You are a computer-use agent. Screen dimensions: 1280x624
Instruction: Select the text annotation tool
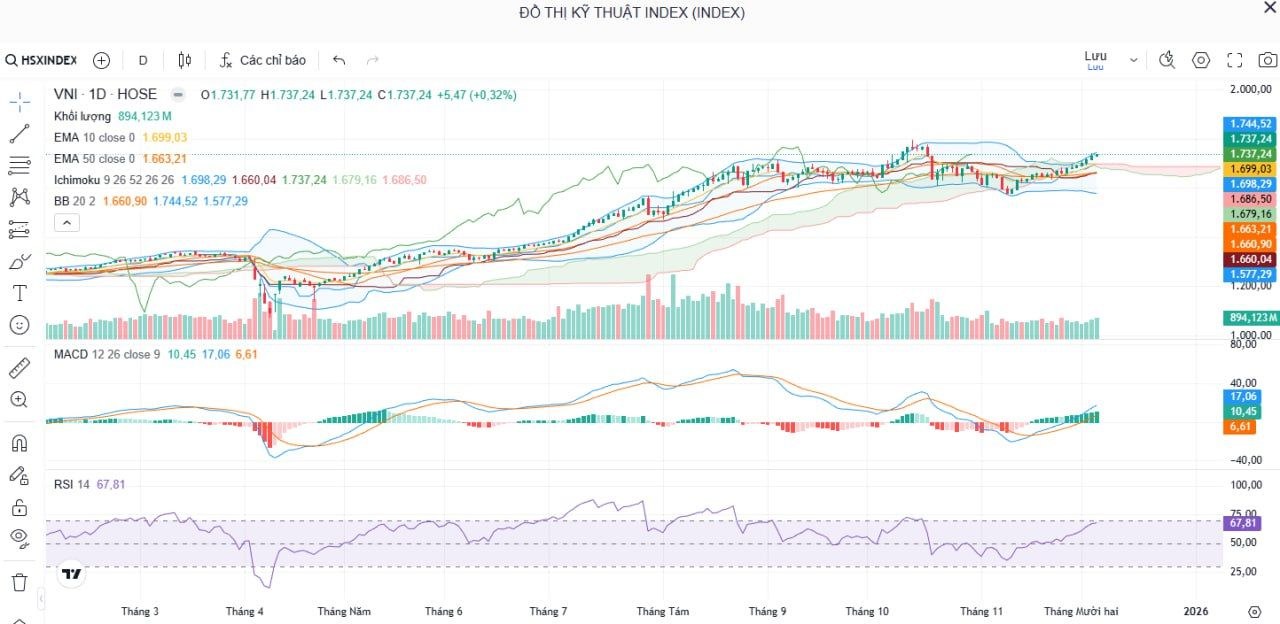tap(20, 293)
